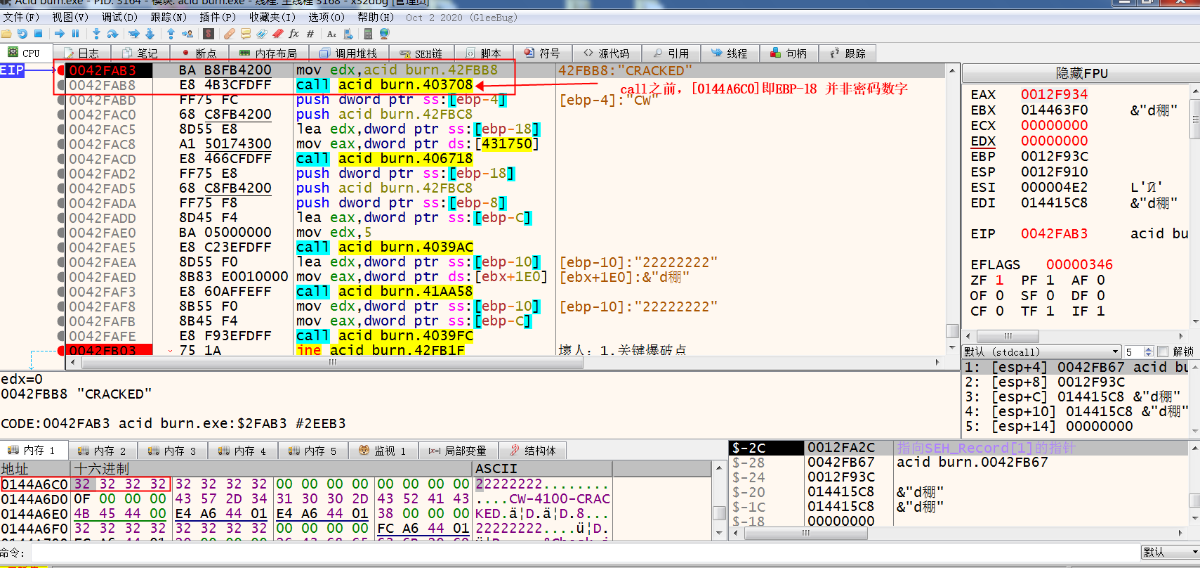Click call acid burn.406718 instruction
Image resolution: width=1200 pixels, height=568 pixels.
click(385, 158)
